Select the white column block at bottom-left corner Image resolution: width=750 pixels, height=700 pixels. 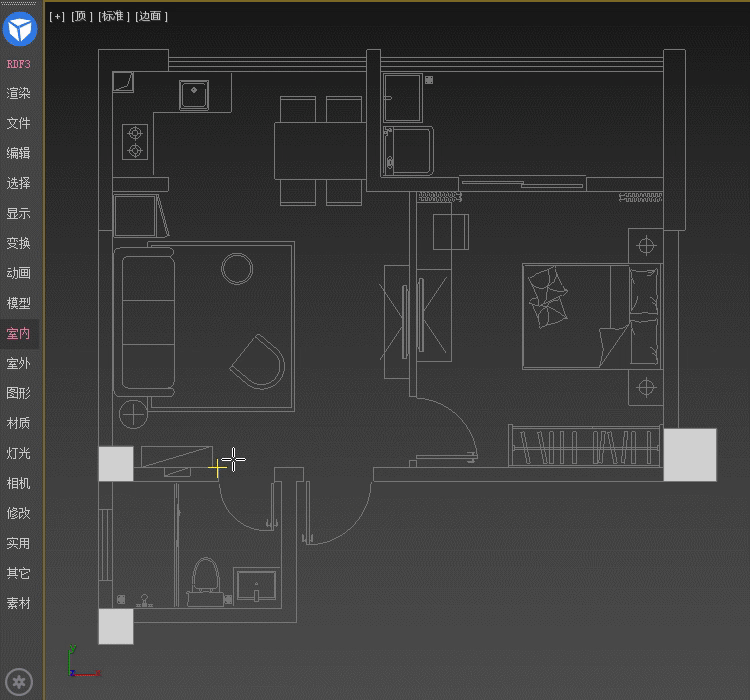tap(116, 626)
